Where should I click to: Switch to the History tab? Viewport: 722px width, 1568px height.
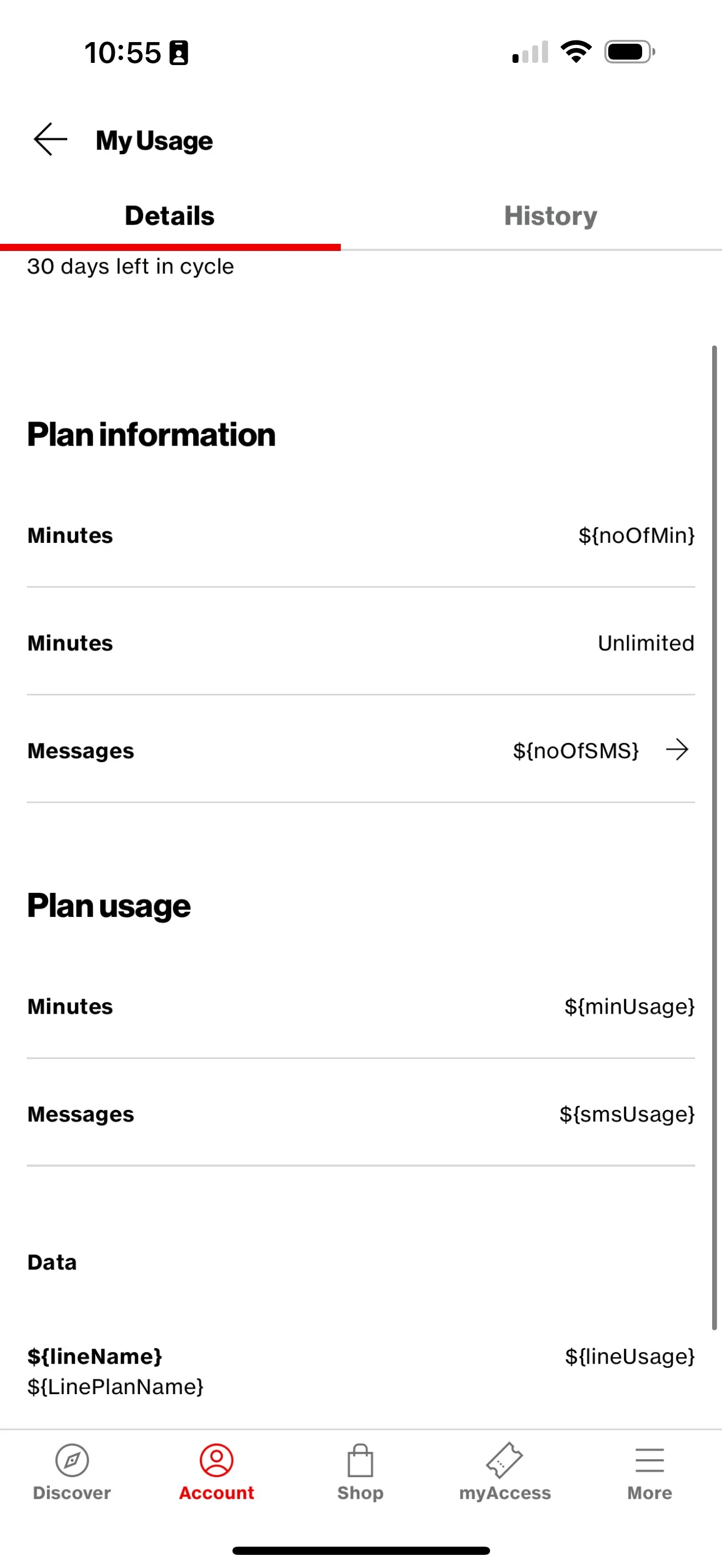[x=550, y=216]
